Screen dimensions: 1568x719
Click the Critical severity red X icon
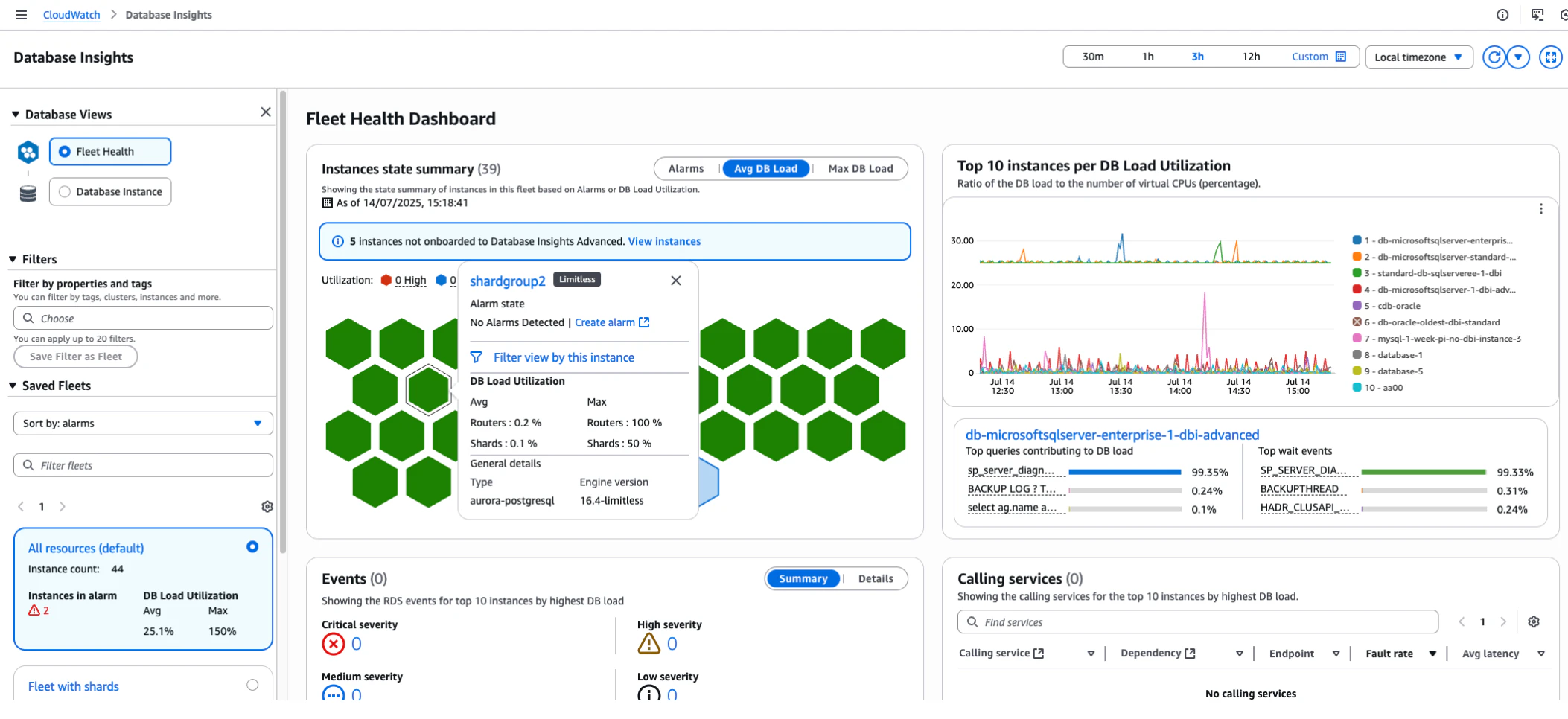click(x=333, y=644)
